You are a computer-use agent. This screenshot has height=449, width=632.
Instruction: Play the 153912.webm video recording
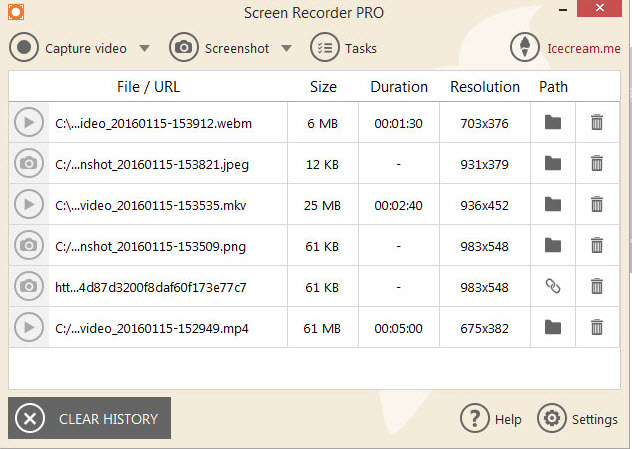click(x=29, y=123)
